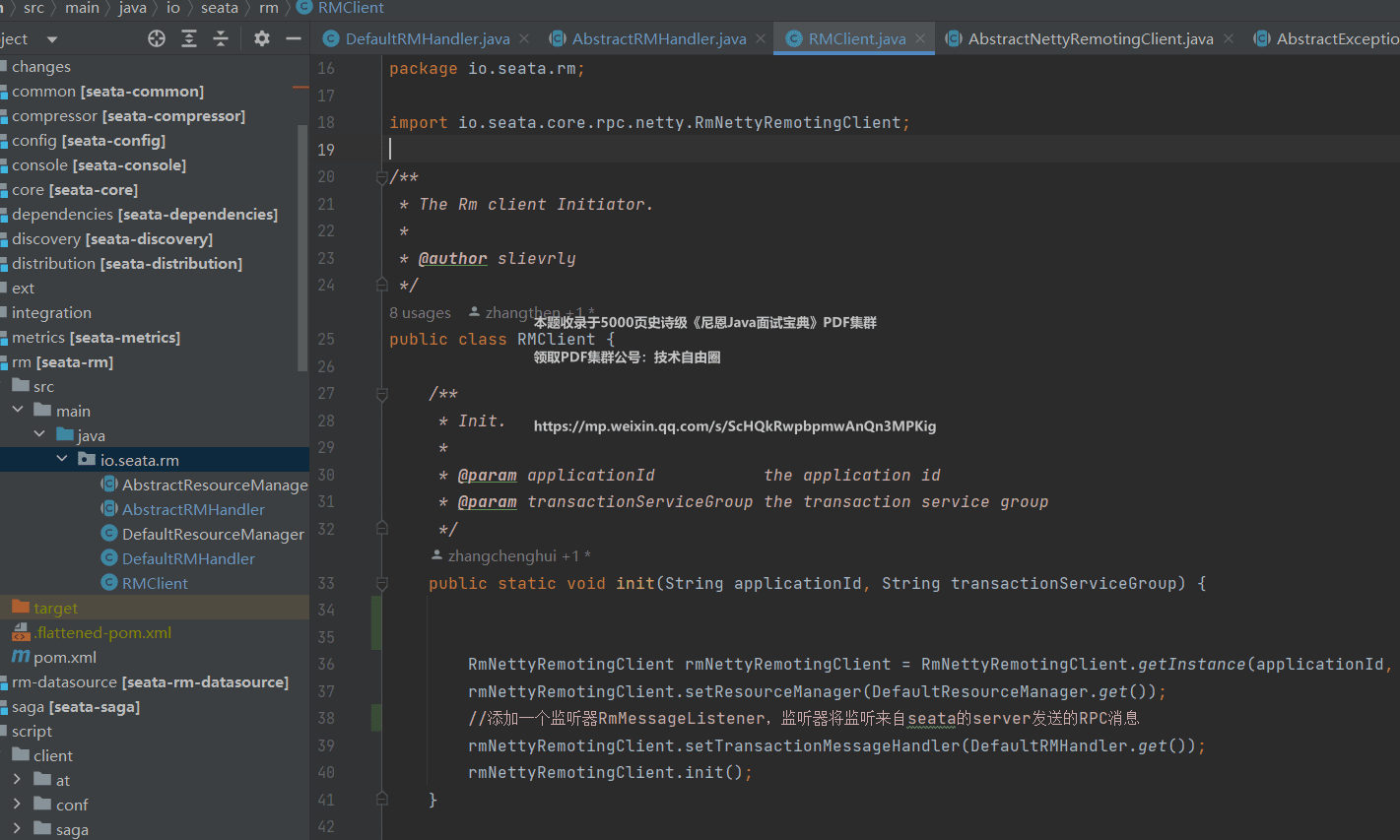The width and height of the screenshot is (1400, 840).
Task: Select the RMClient.java editor tab
Action: click(x=855, y=38)
